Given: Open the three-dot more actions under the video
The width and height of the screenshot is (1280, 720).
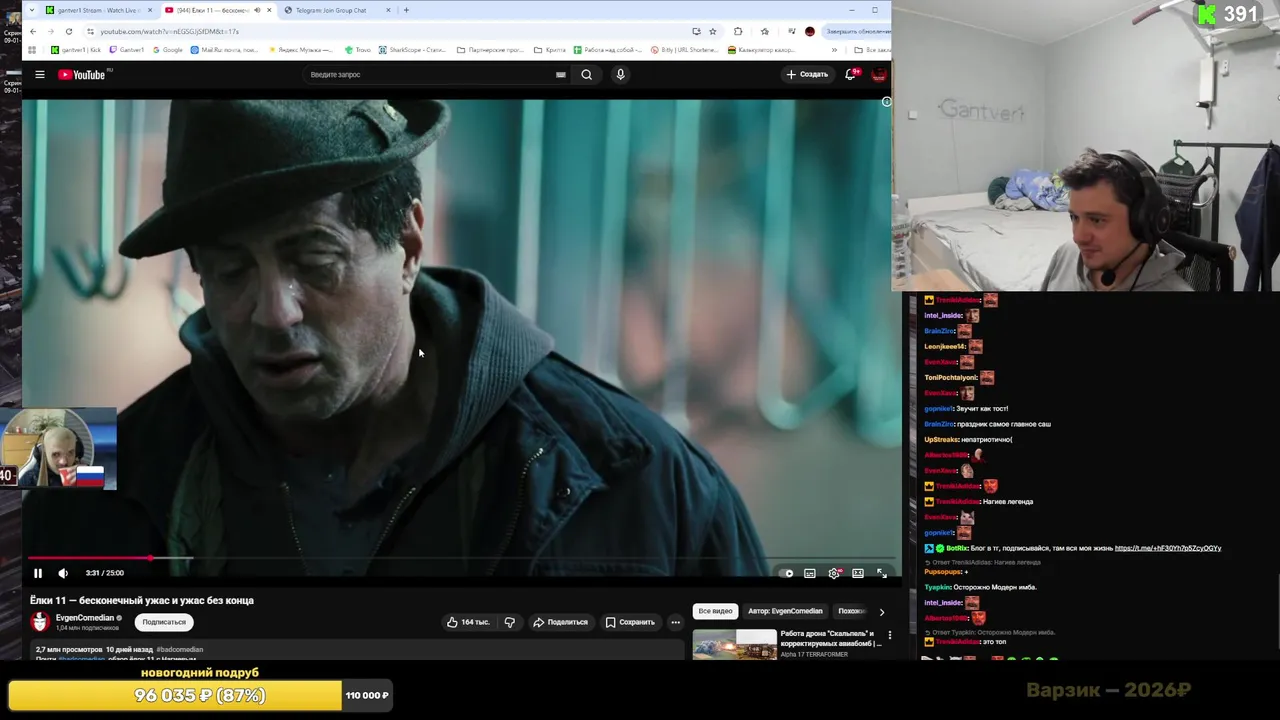Looking at the screenshot, I should [x=675, y=622].
